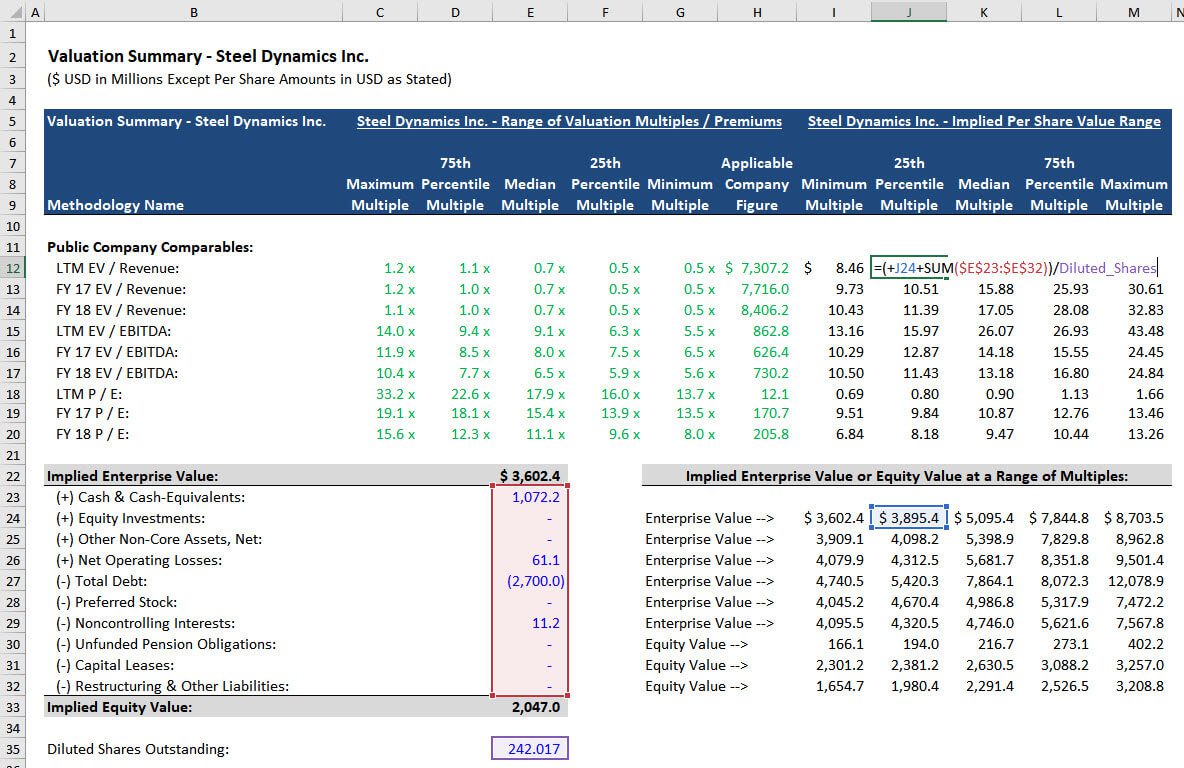The width and height of the screenshot is (1184, 768).
Task: Click the Diluted Shares Outstanding value 242.017
Action: pyautogui.click(x=529, y=747)
